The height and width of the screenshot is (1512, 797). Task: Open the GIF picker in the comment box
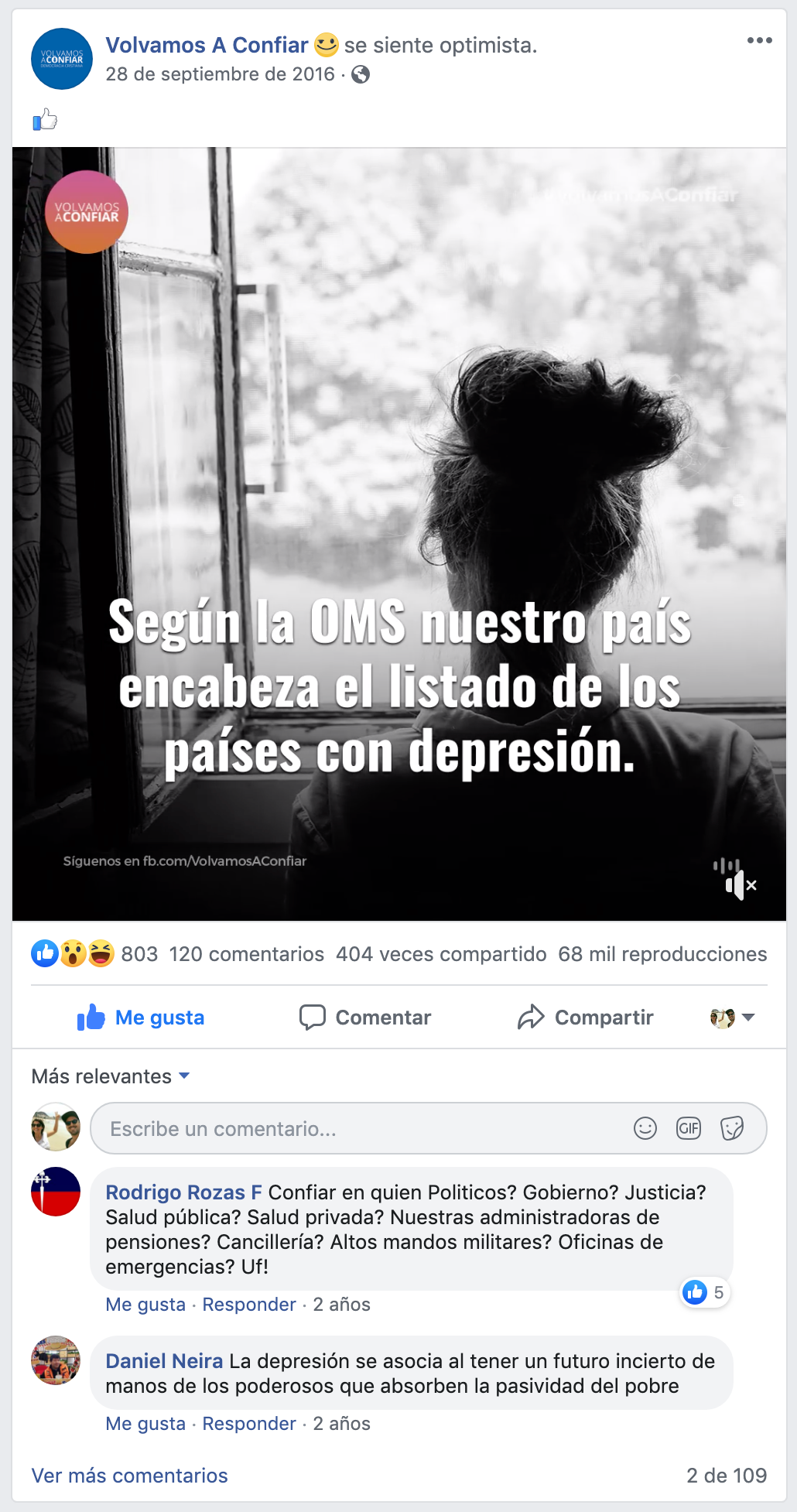click(689, 1128)
